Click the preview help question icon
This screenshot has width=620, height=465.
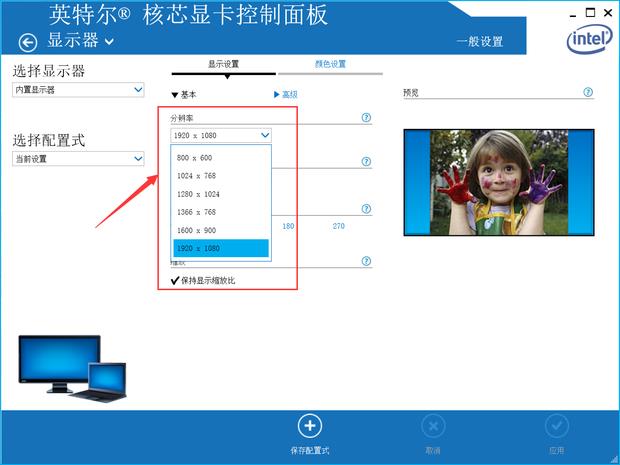pyautogui.click(x=588, y=92)
